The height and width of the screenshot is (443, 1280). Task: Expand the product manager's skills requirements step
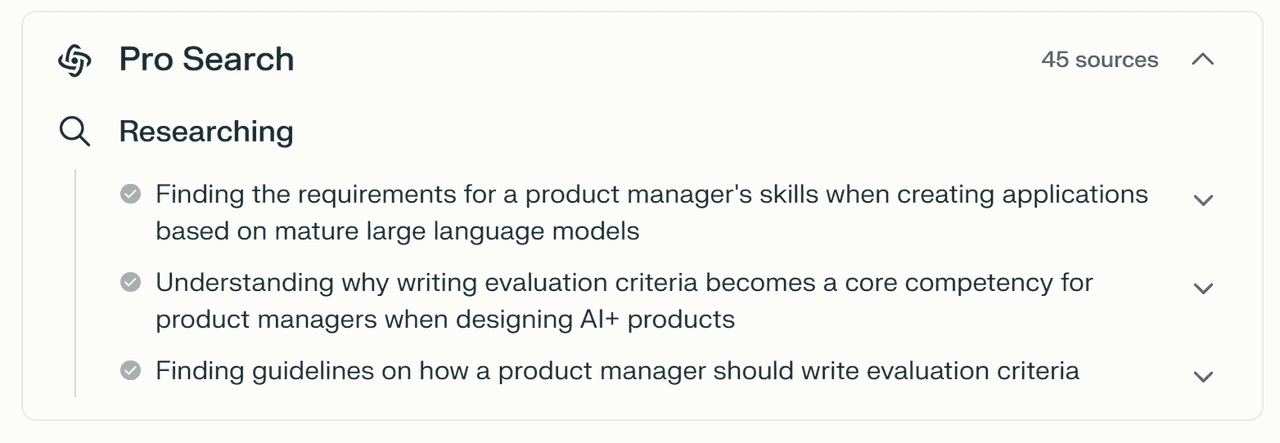[x=1203, y=200]
